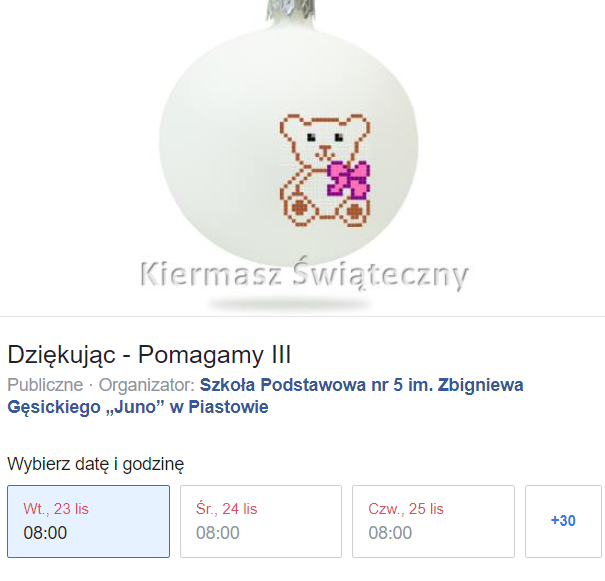The width and height of the screenshot is (605, 581).
Task: Open organizer Szkoła Podstawowa nr 5 link
Action: click(362, 385)
